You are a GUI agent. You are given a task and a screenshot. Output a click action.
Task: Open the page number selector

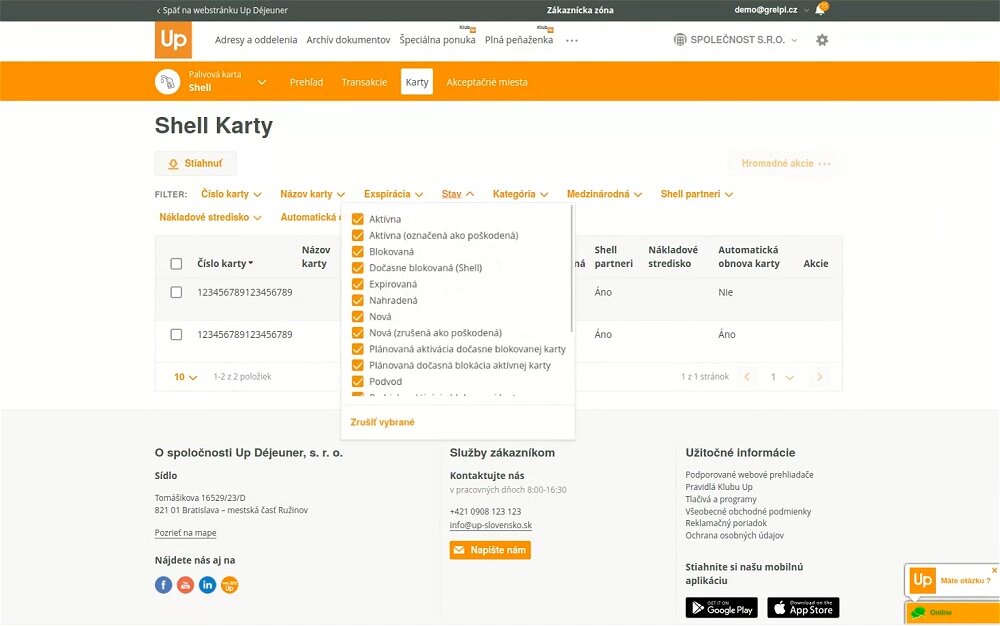[781, 377]
